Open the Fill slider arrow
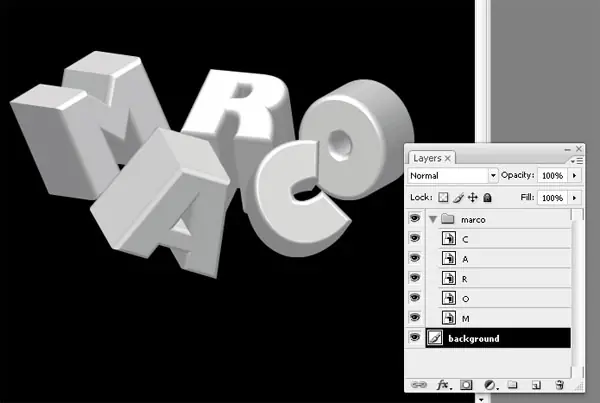This screenshot has width=600, height=403. pos(575,198)
